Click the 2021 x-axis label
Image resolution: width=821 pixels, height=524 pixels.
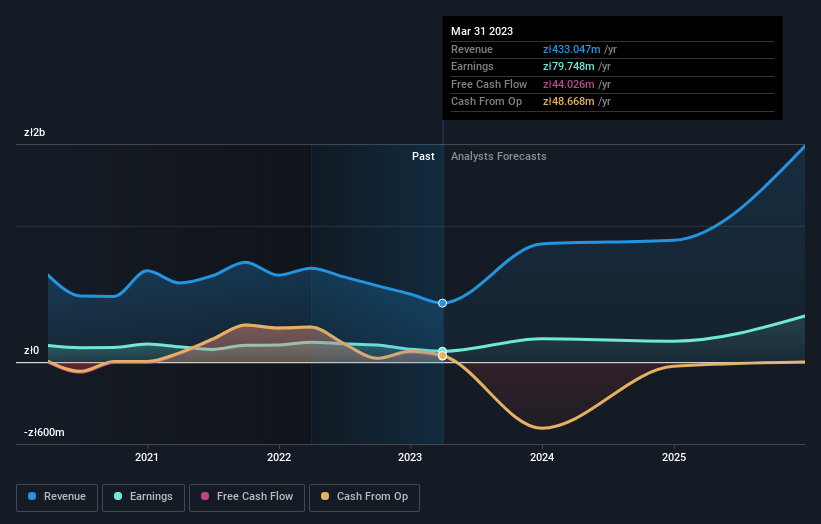click(147, 457)
